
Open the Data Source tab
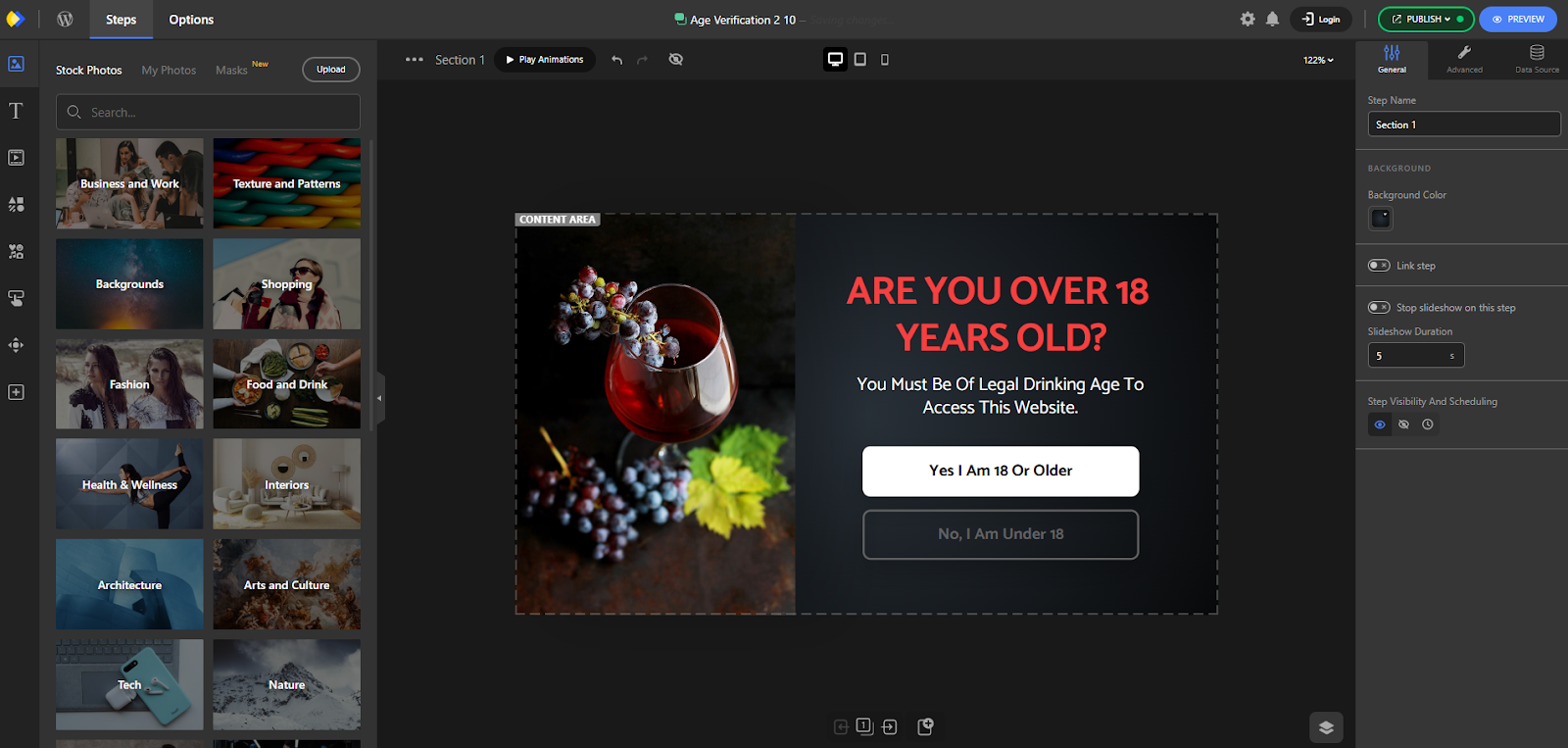[x=1537, y=59]
